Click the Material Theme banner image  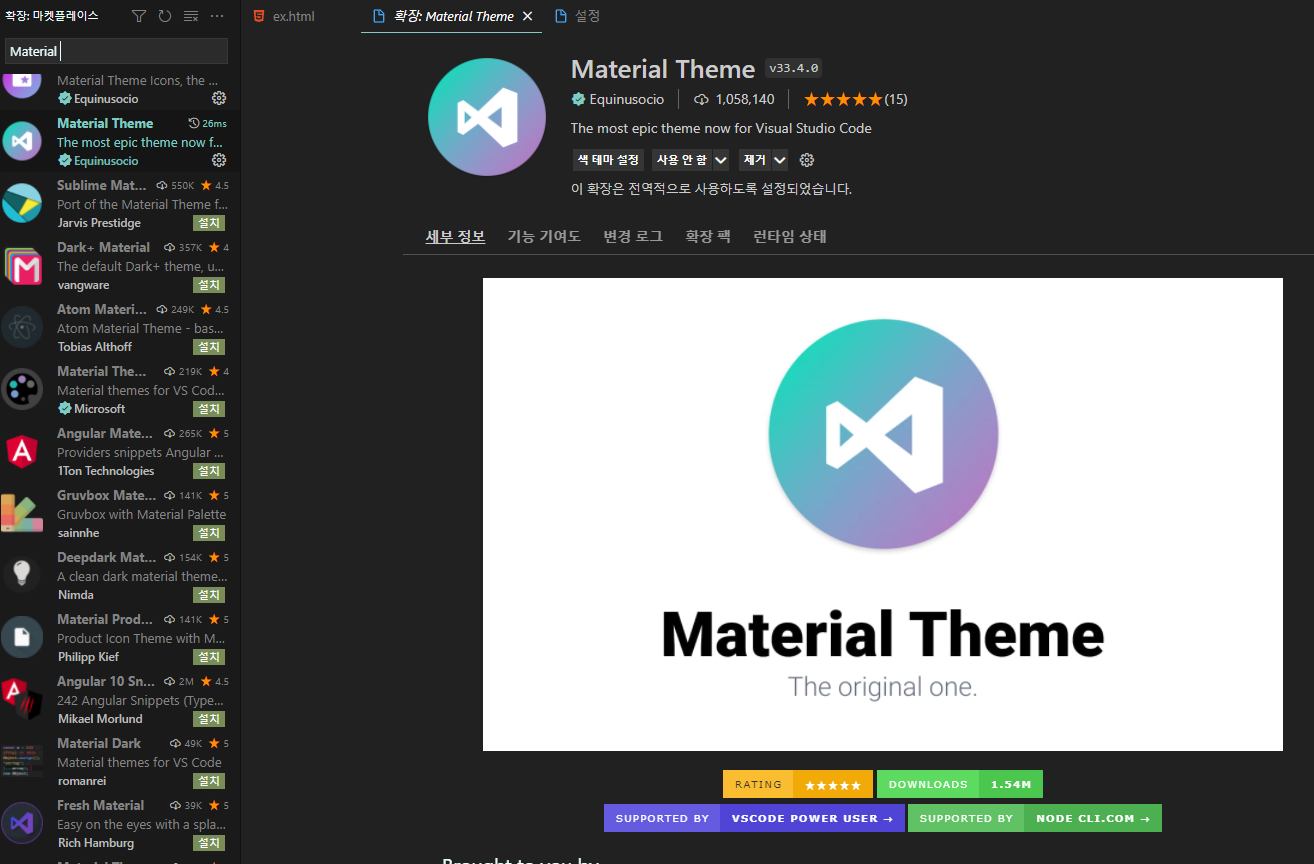pyautogui.click(x=883, y=514)
